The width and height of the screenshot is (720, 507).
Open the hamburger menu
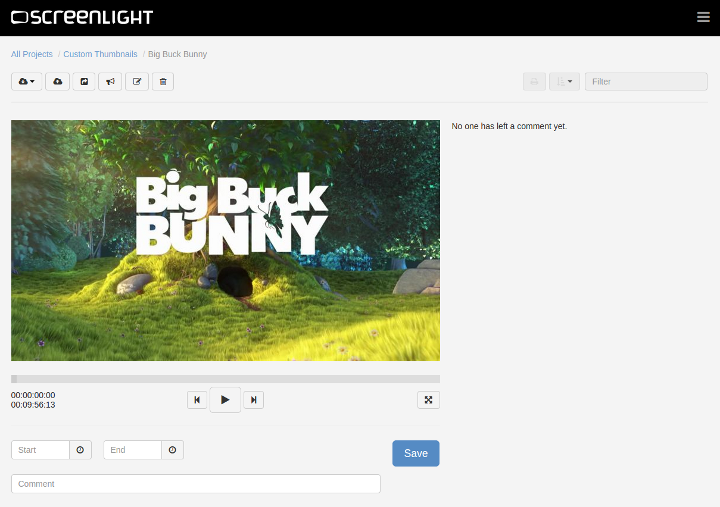tap(703, 17)
